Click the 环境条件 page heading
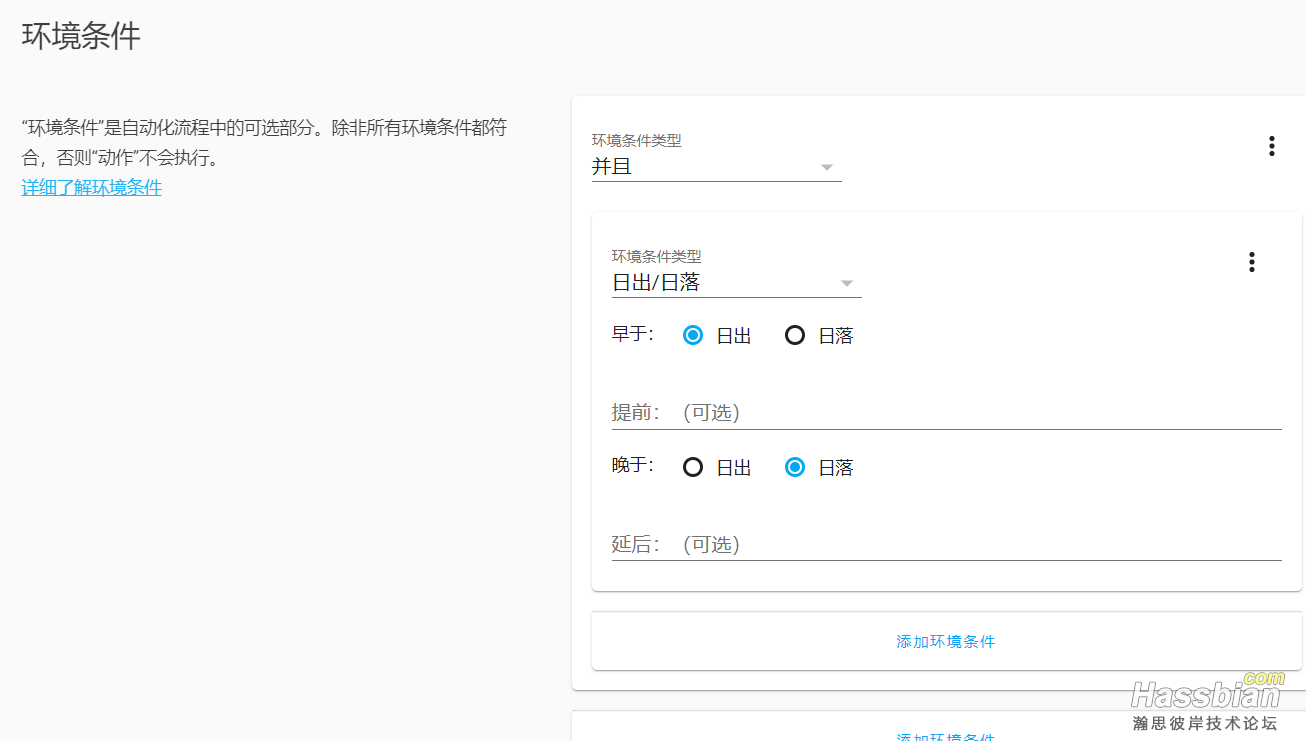Image resolution: width=1306 pixels, height=741 pixels. 81,36
